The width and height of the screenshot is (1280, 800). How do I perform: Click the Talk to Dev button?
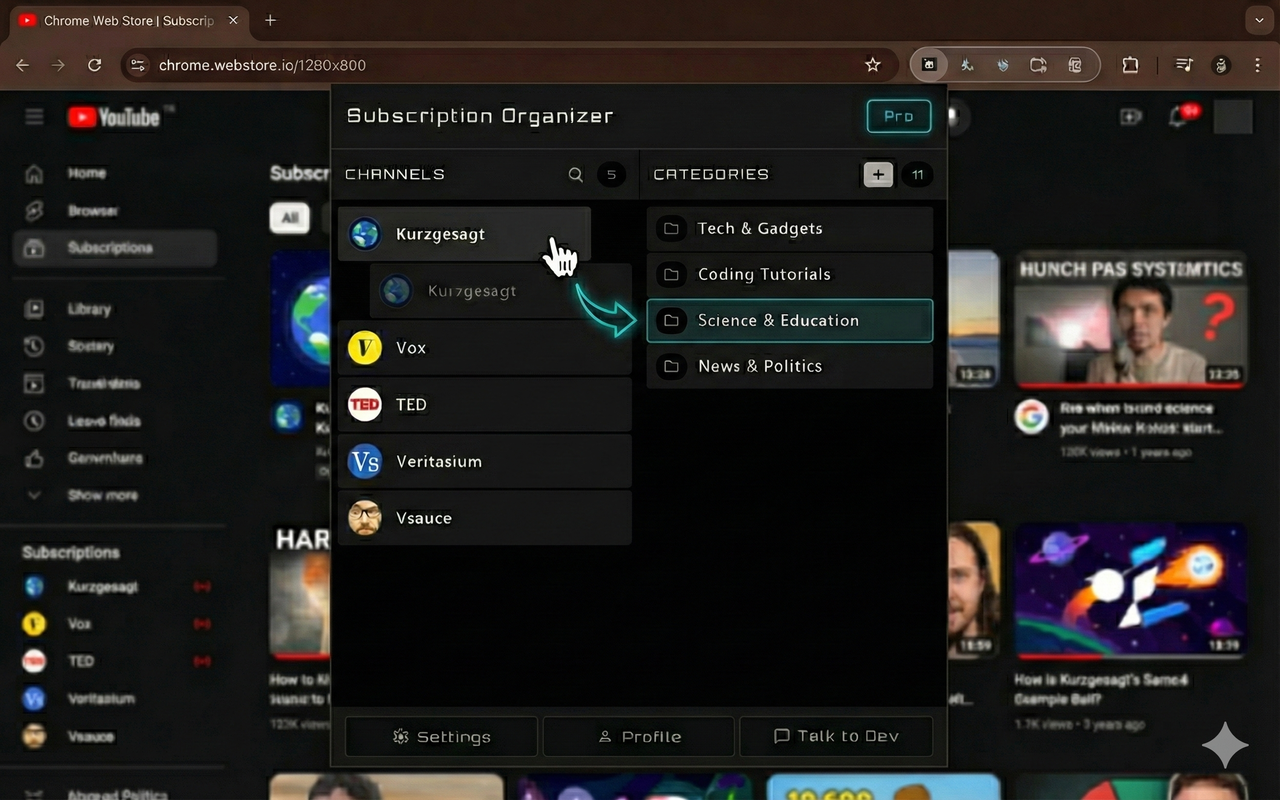[836, 736]
